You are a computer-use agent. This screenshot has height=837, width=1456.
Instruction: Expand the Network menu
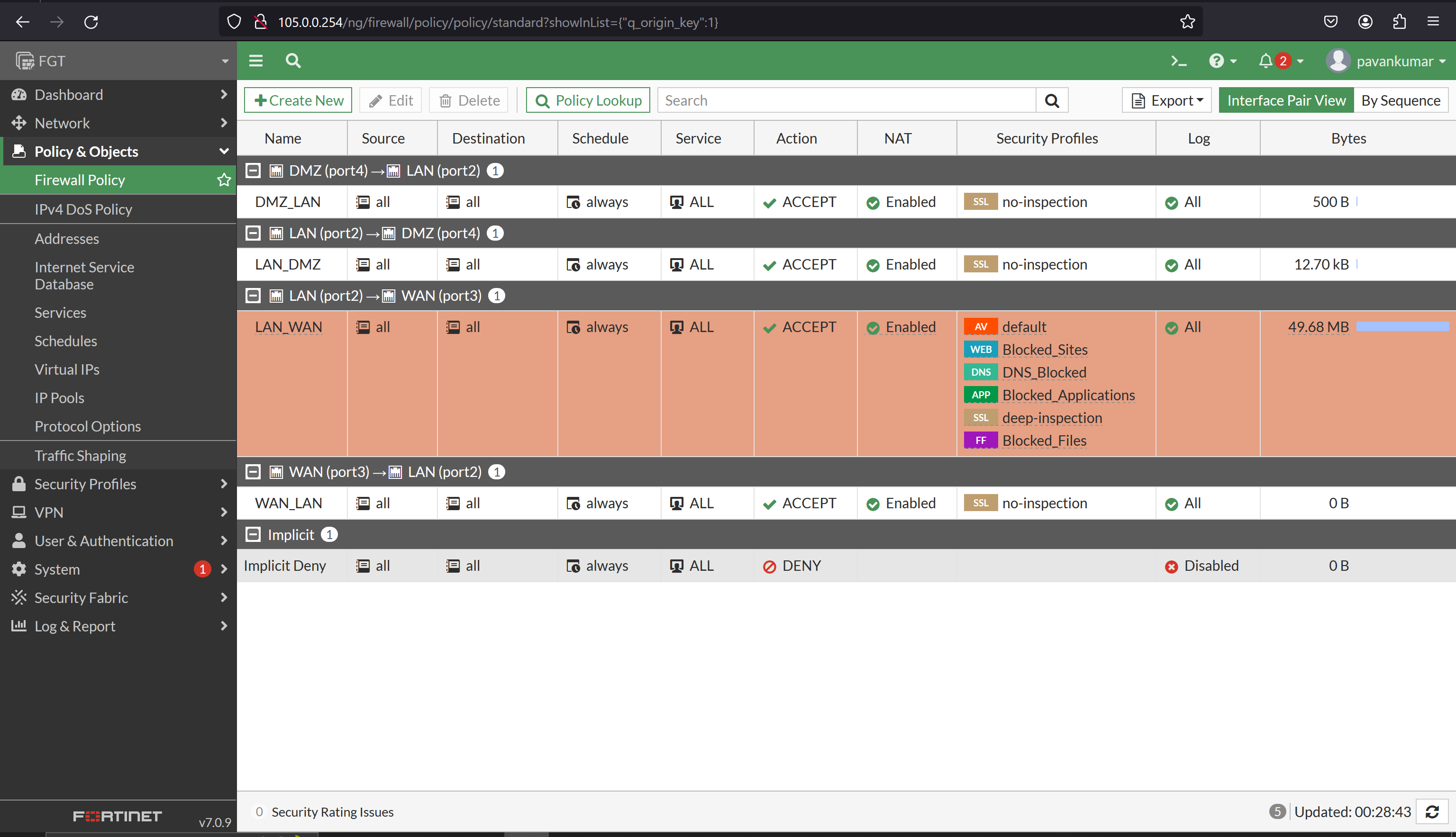[x=118, y=123]
